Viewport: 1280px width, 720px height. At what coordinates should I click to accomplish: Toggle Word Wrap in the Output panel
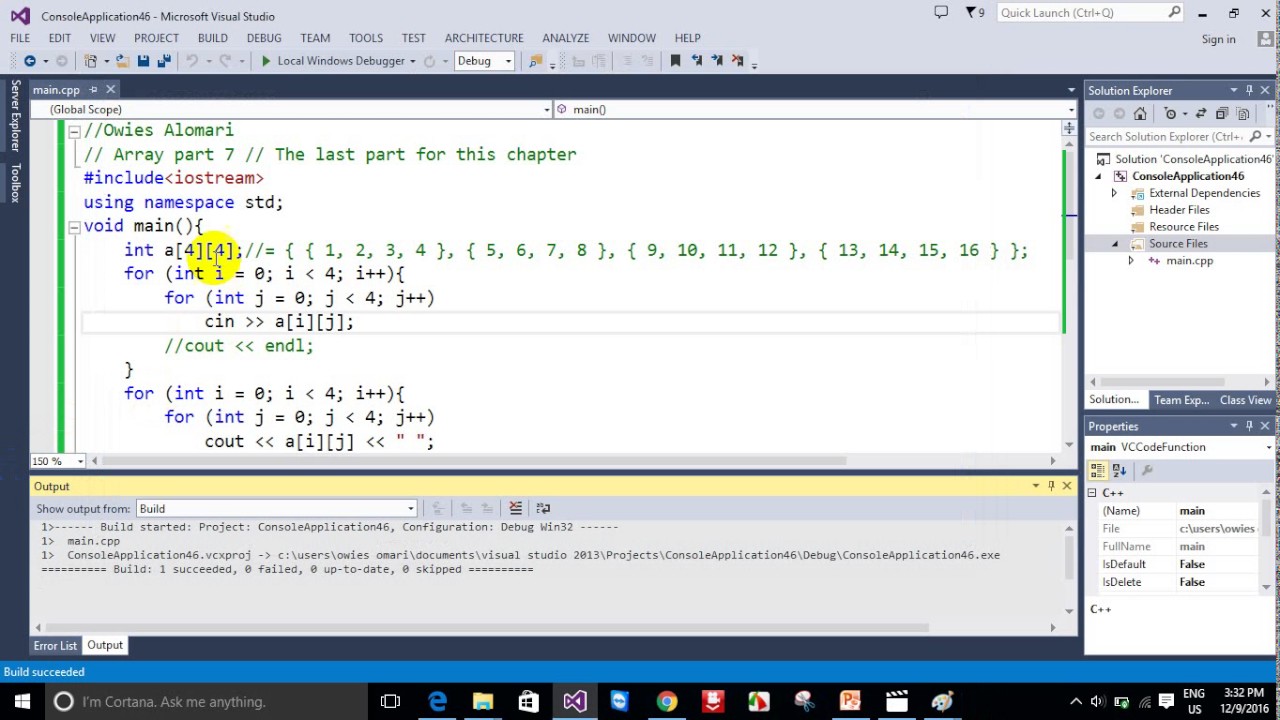pyautogui.click(x=543, y=508)
